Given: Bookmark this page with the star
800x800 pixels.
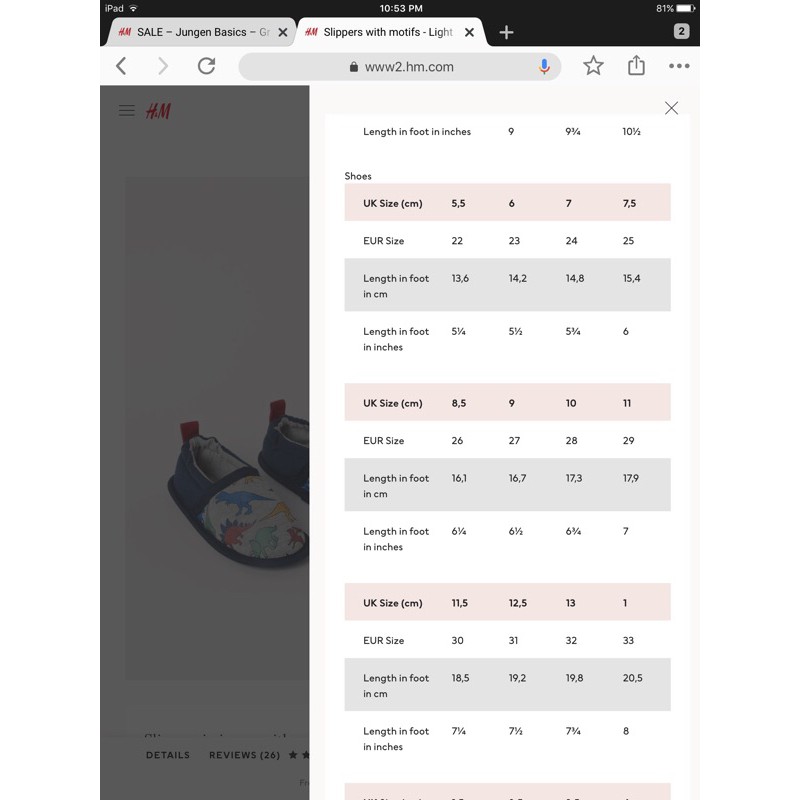Looking at the screenshot, I should click(x=593, y=66).
